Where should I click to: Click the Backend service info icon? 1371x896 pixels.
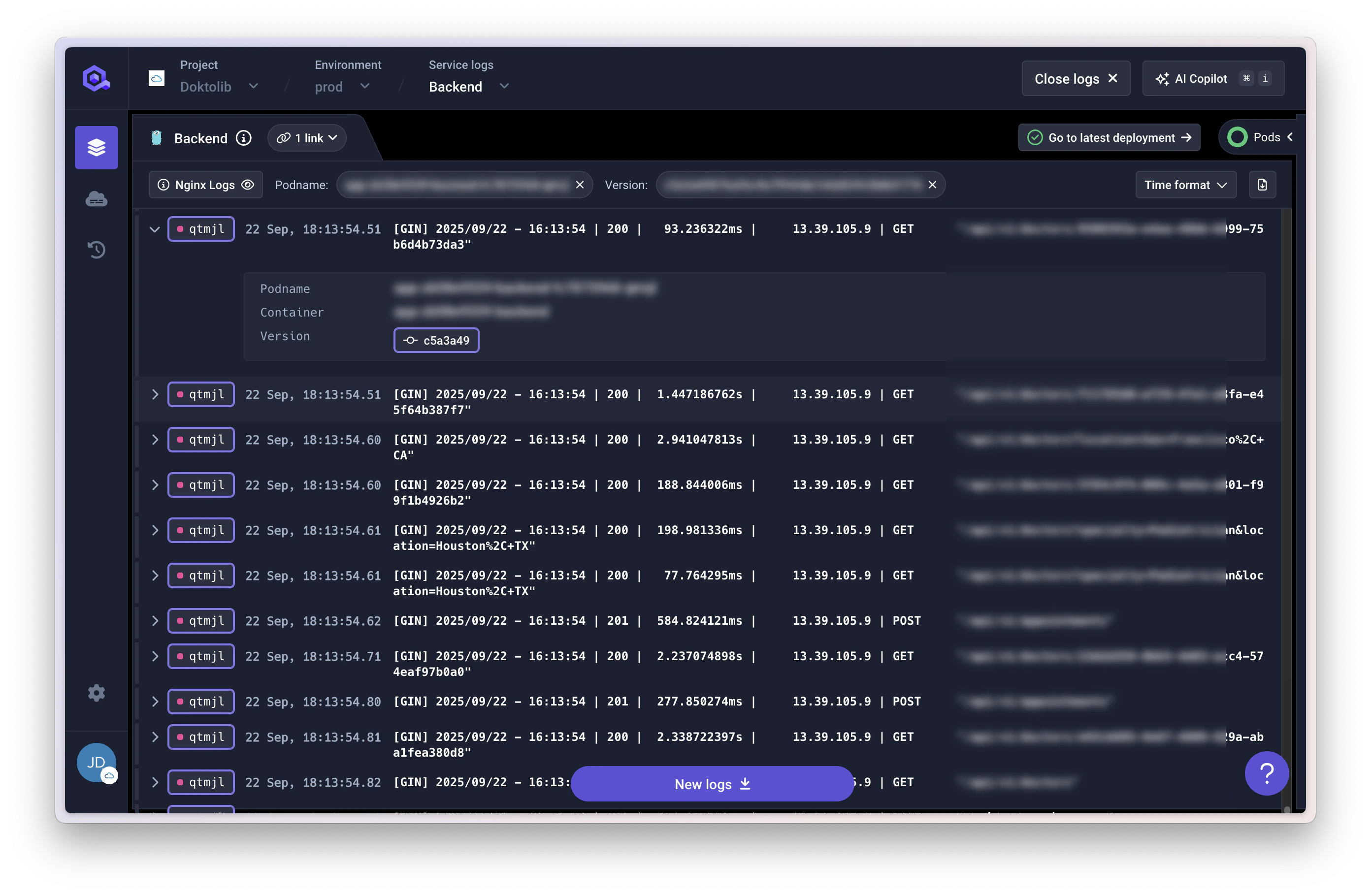244,138
